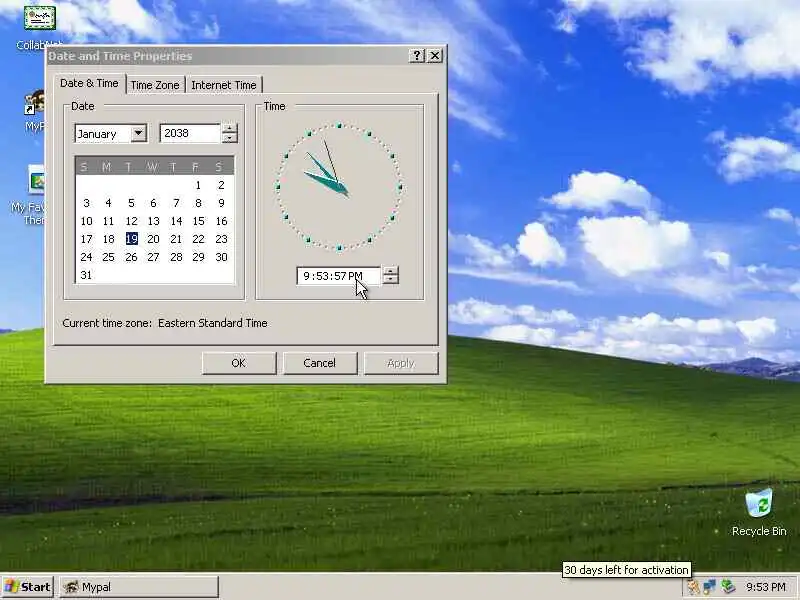Viewport: 800px width, 600px height.
Task: Select day 22 in the calendar
Action: [x=198, y=239]
